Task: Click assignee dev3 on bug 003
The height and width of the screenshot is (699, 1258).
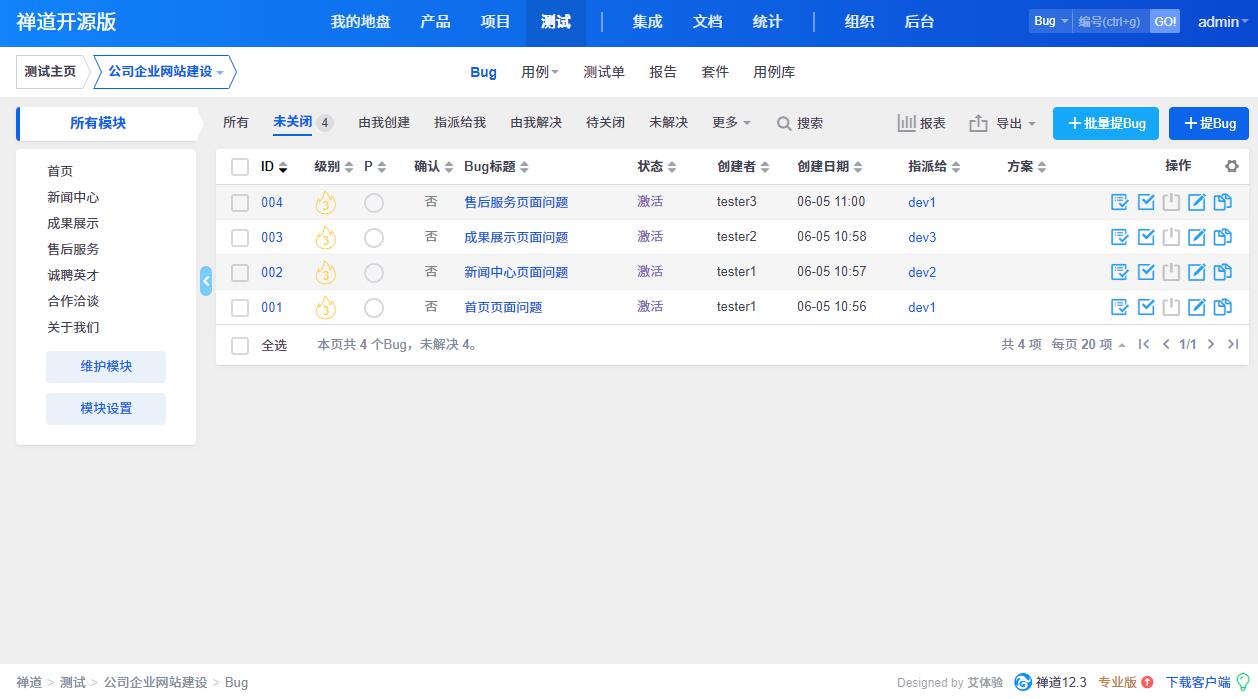Action: [922, 237]
